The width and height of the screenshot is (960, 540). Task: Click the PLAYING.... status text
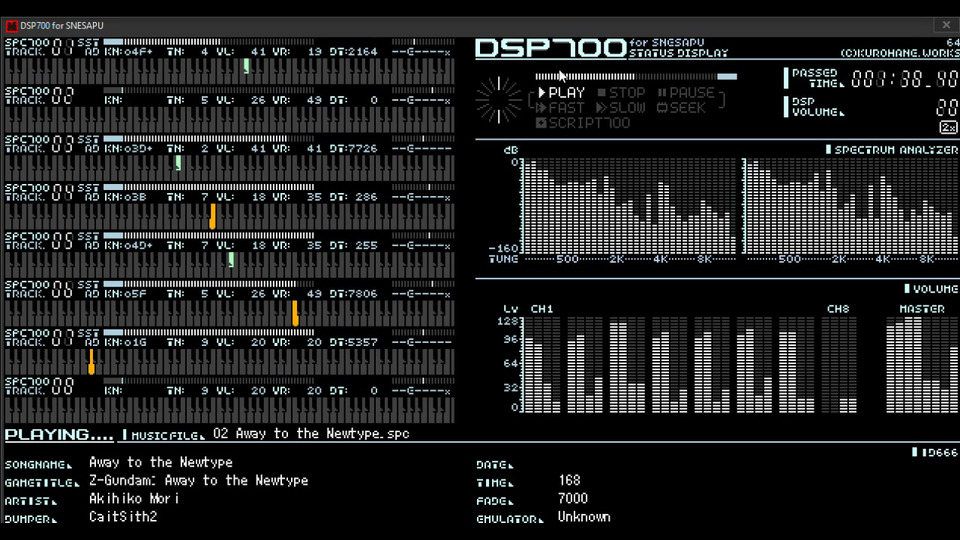[59, 435]
